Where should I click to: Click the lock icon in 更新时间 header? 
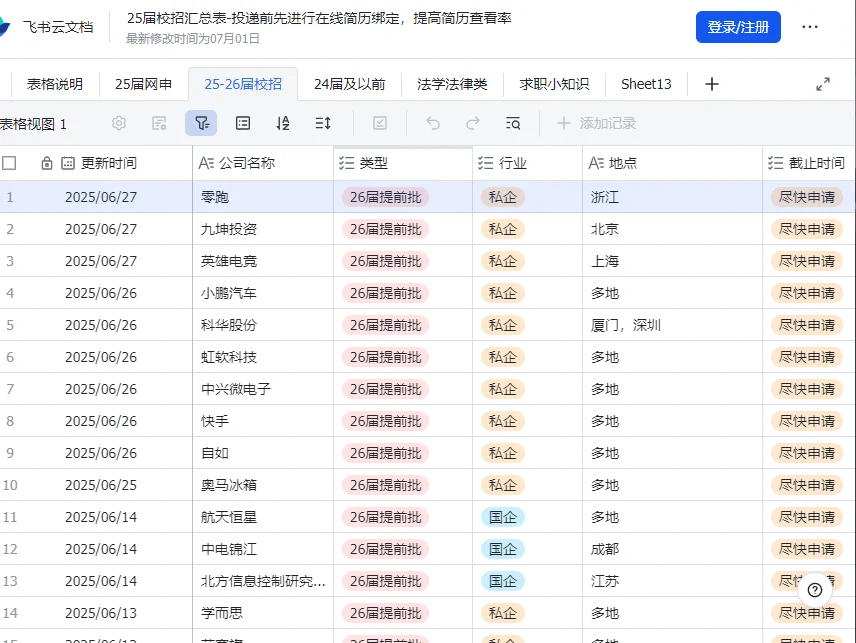pyautogui.click(x=47, y=163)
